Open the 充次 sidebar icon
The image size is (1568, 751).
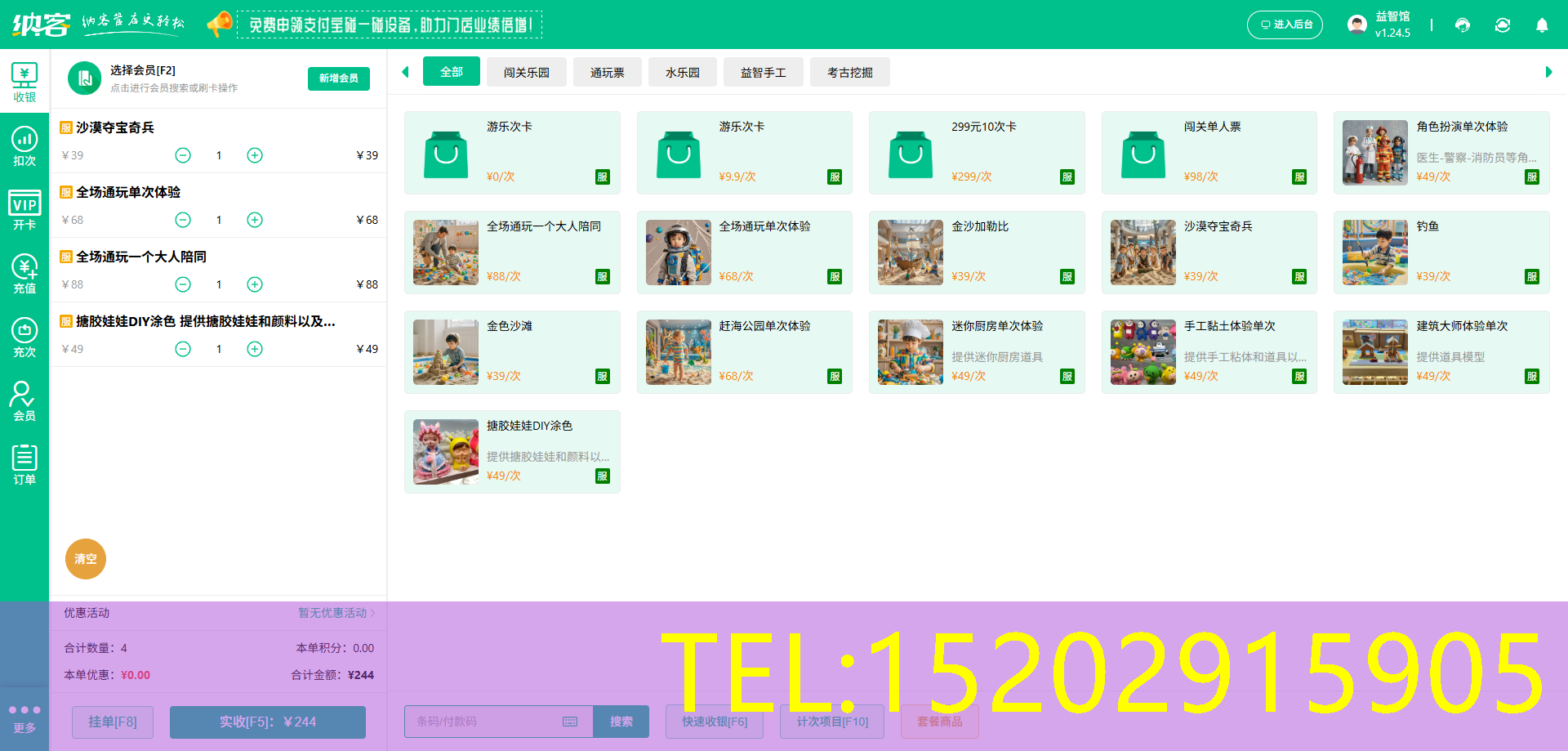[x=24, y=335]
